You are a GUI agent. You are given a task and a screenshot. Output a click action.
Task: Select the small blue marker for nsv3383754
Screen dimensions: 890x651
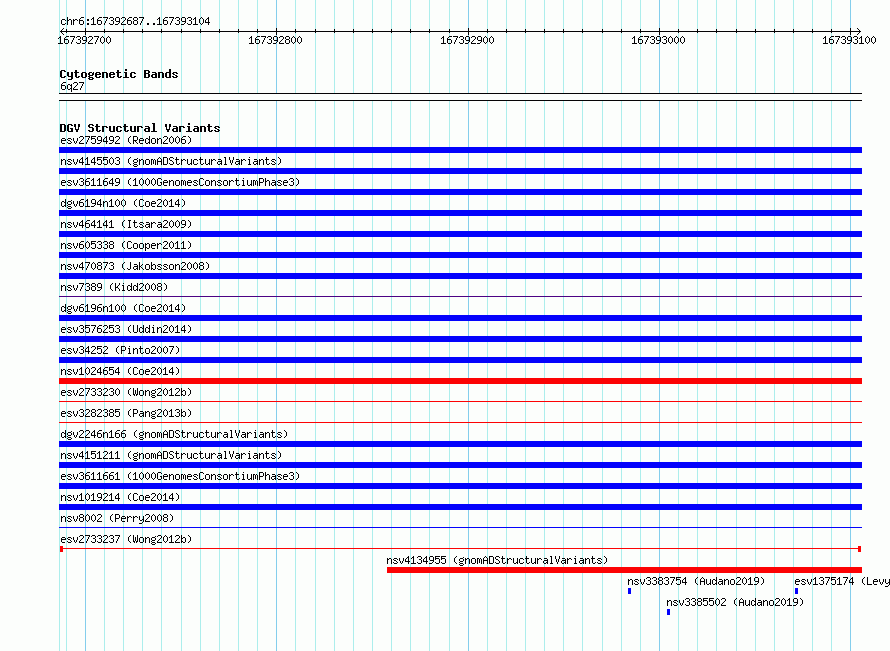[x=629, y=591]
